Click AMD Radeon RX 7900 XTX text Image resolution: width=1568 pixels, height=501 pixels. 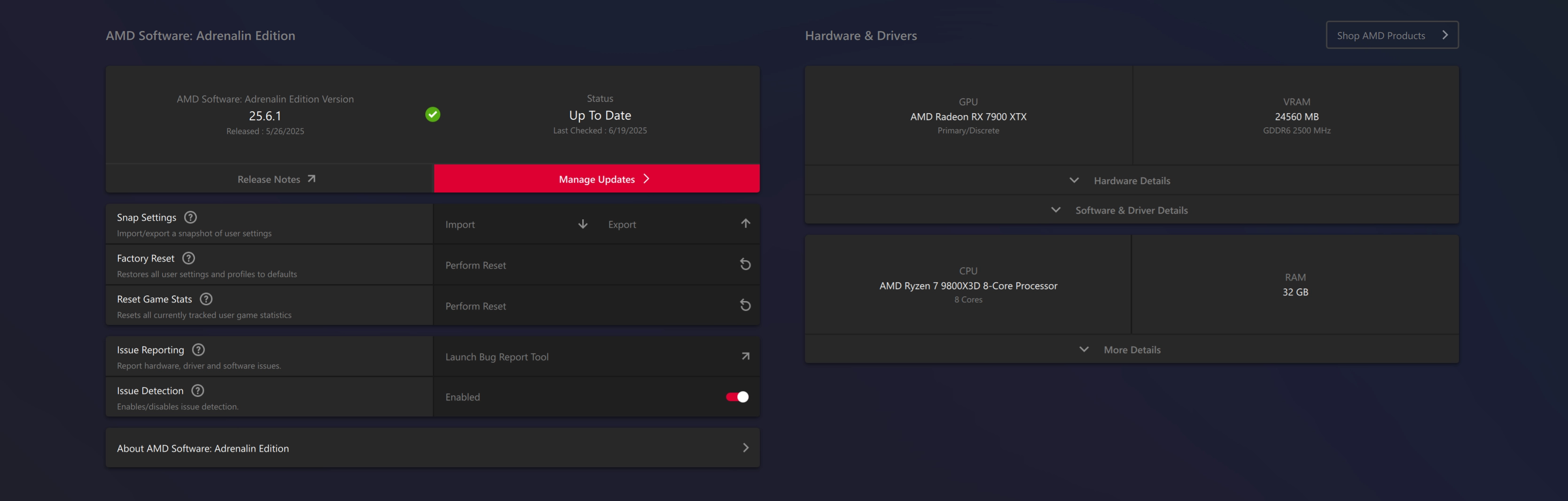point(968,116)
